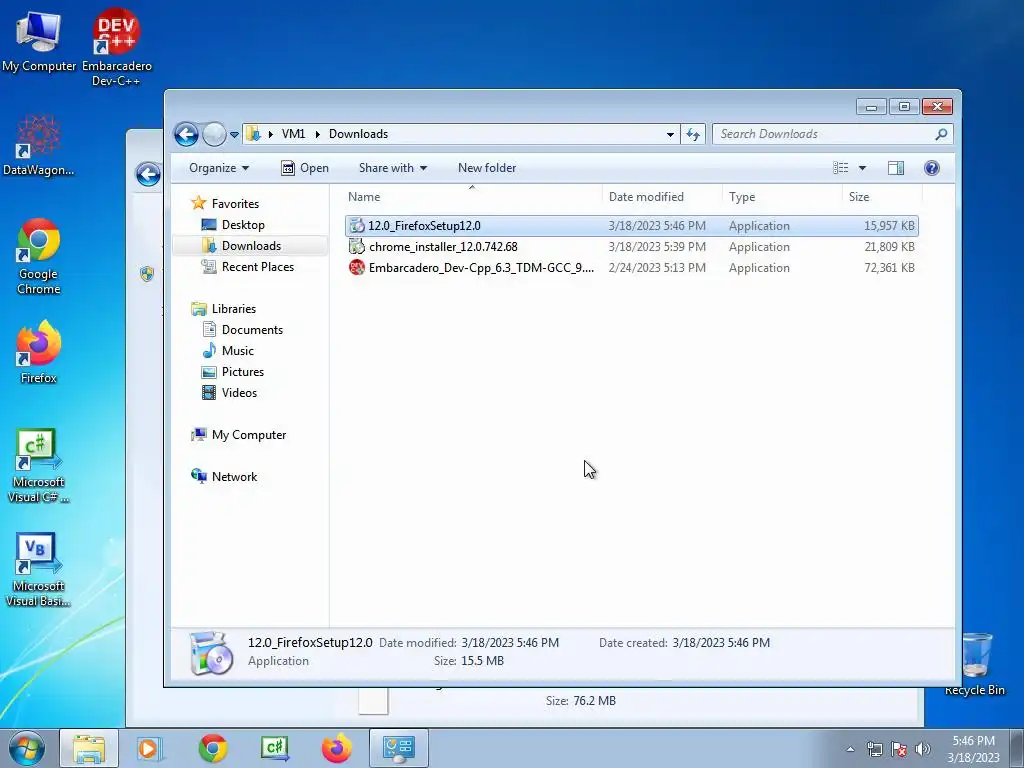Select the Firefox desktop shortcut
The image size is (1024, 768).
(x=39, y=352)
